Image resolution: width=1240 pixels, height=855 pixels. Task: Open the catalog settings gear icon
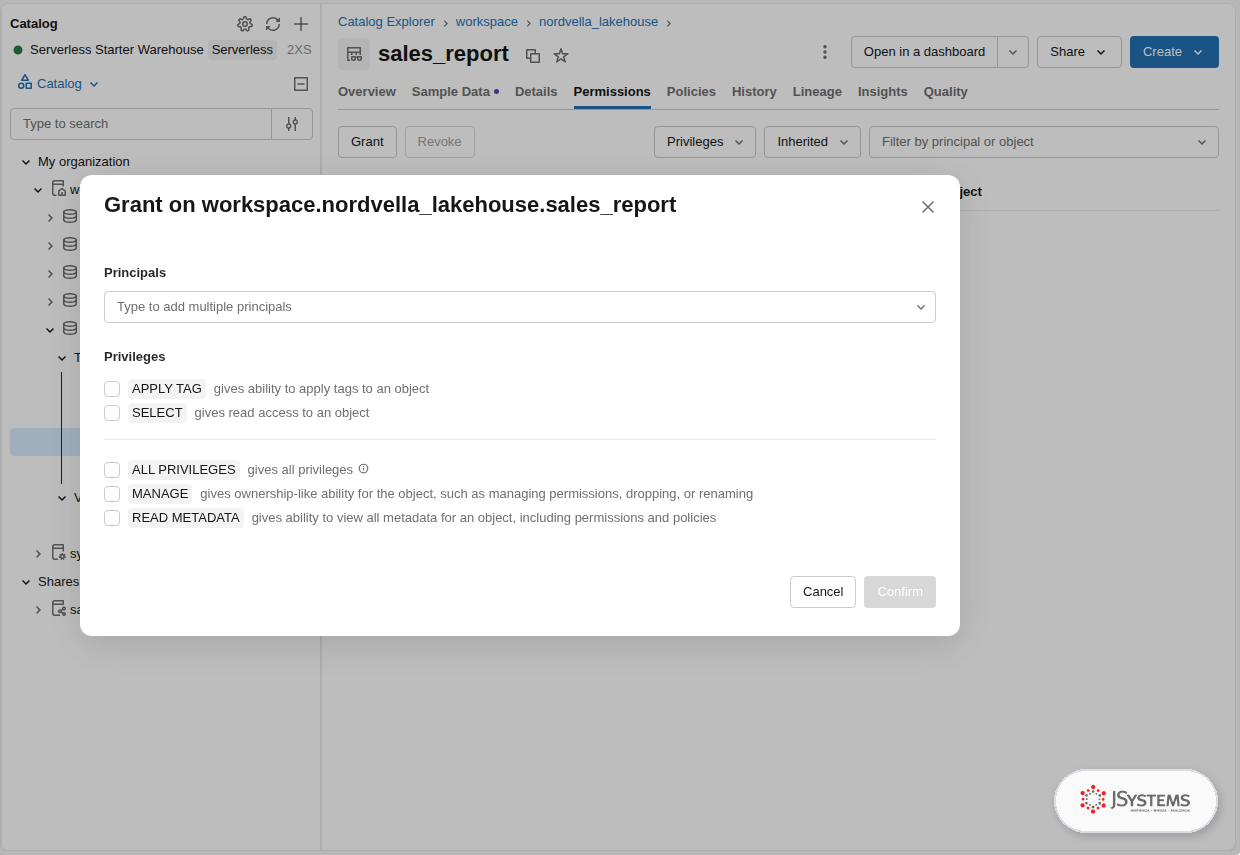245,24
